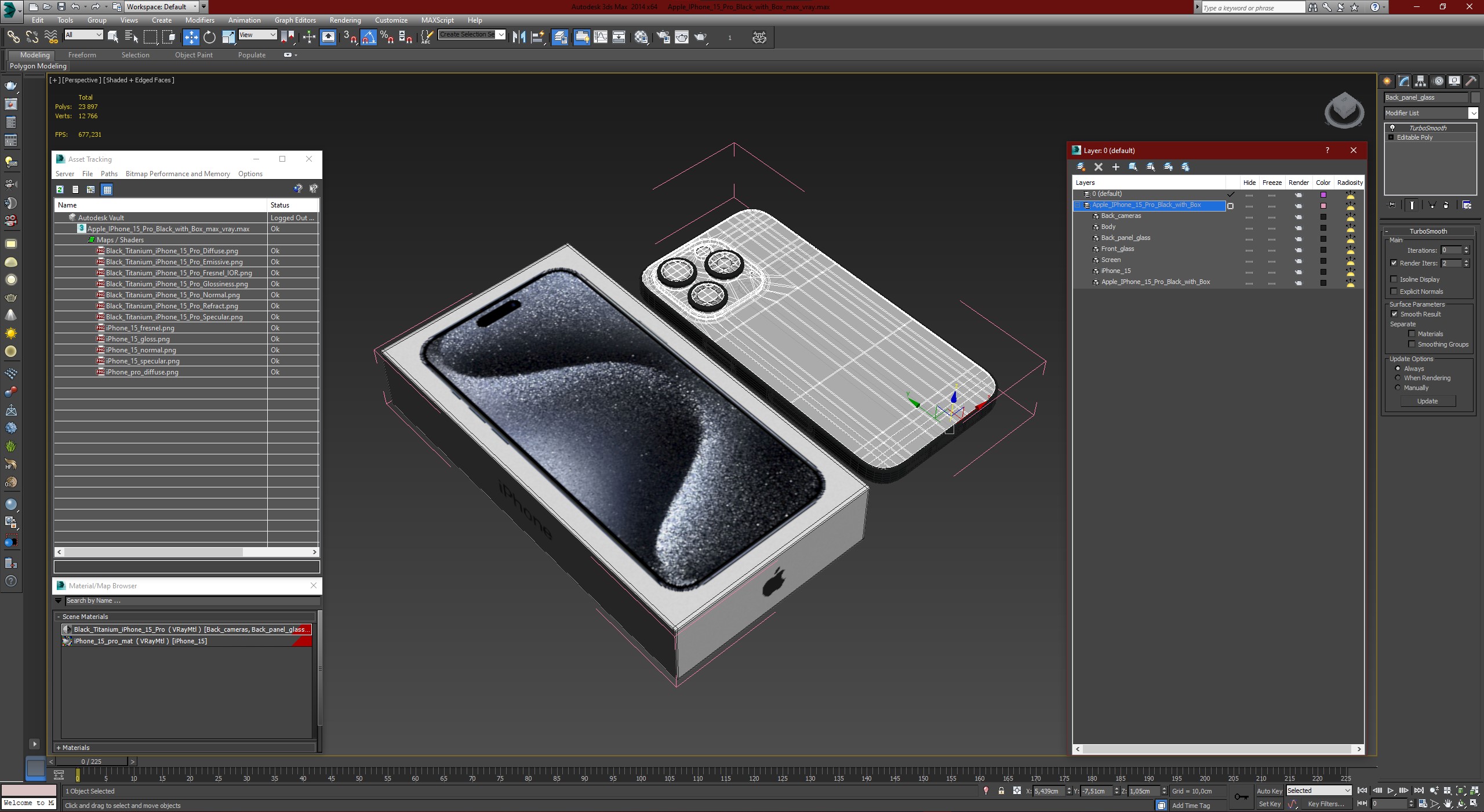The width and height of the screenshot is (1484, 812).
Task: Open the Rendering menu
Action: [345, 20]
